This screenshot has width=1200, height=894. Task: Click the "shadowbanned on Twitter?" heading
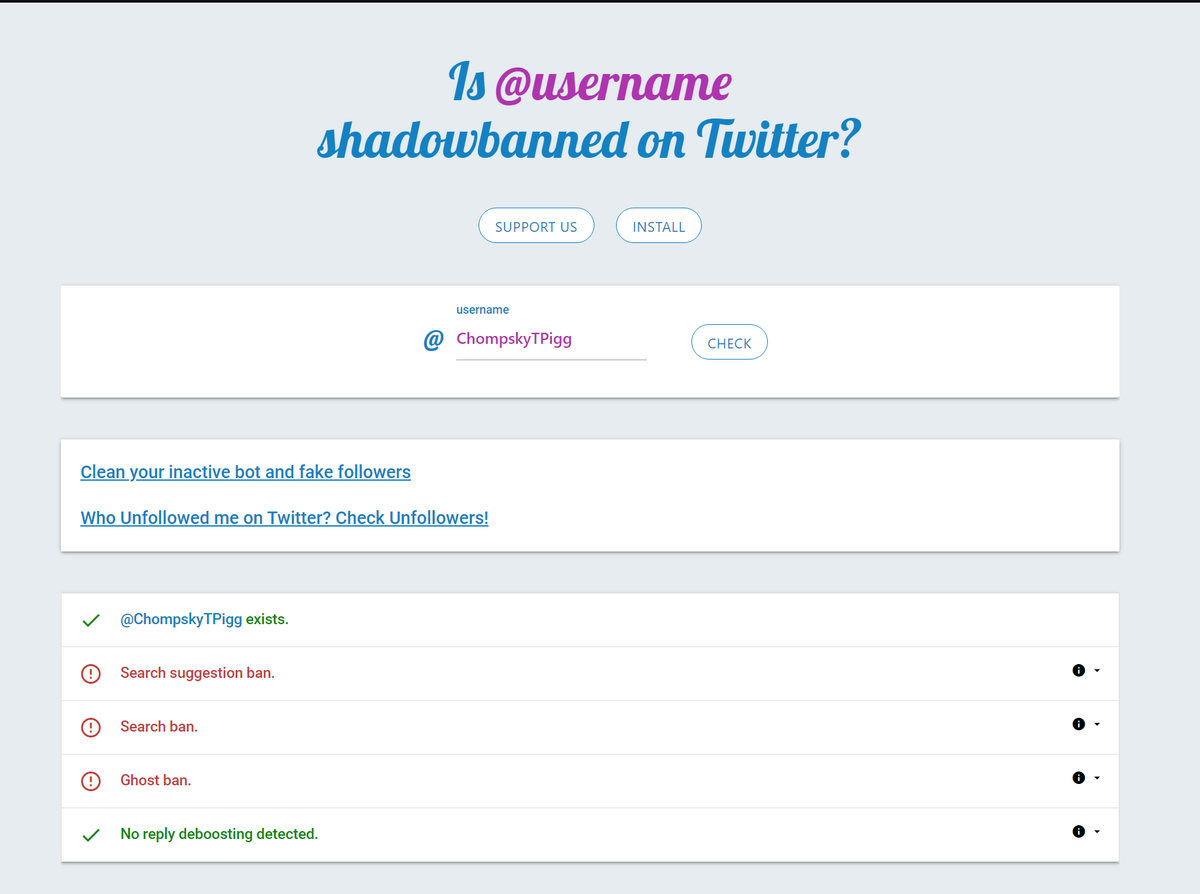pos(588,140)
